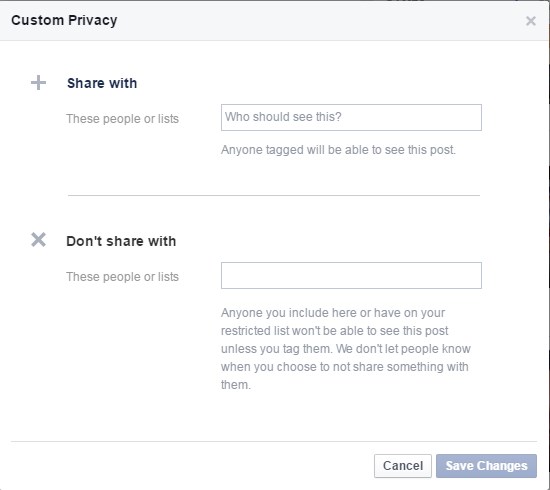550x490 pixels.
Task: Click the 'Custom Privacy' dialog title
Action: click(x=64, y=20)
